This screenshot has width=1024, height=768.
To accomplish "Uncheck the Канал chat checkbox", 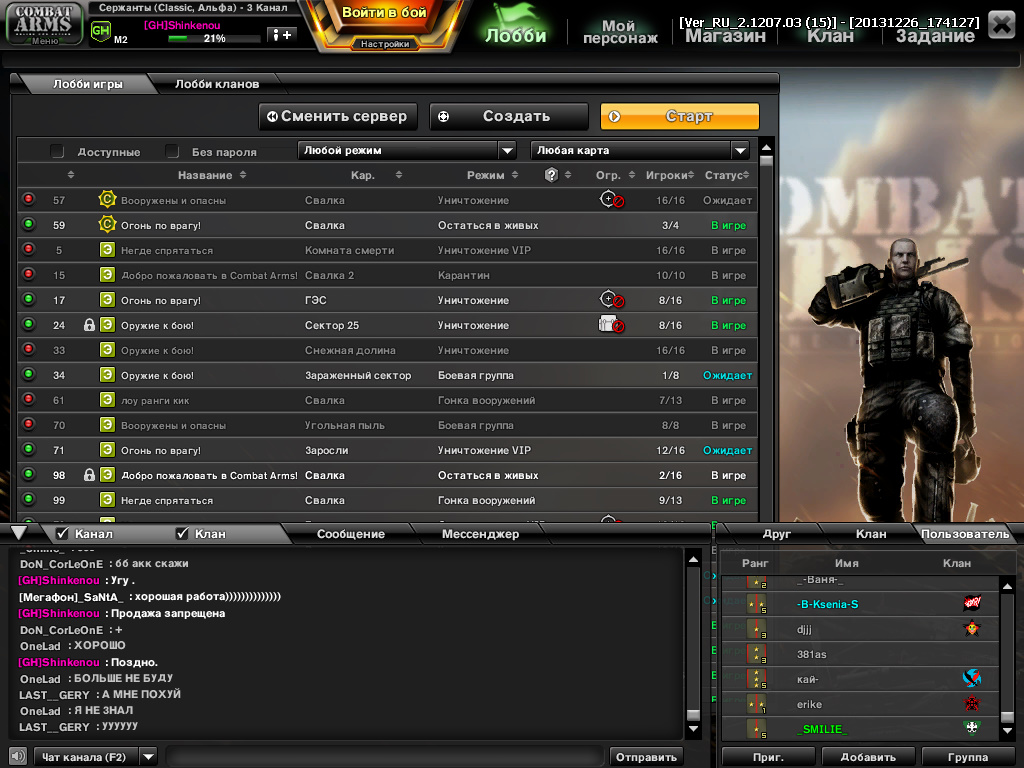I will [x=62, y=534].
